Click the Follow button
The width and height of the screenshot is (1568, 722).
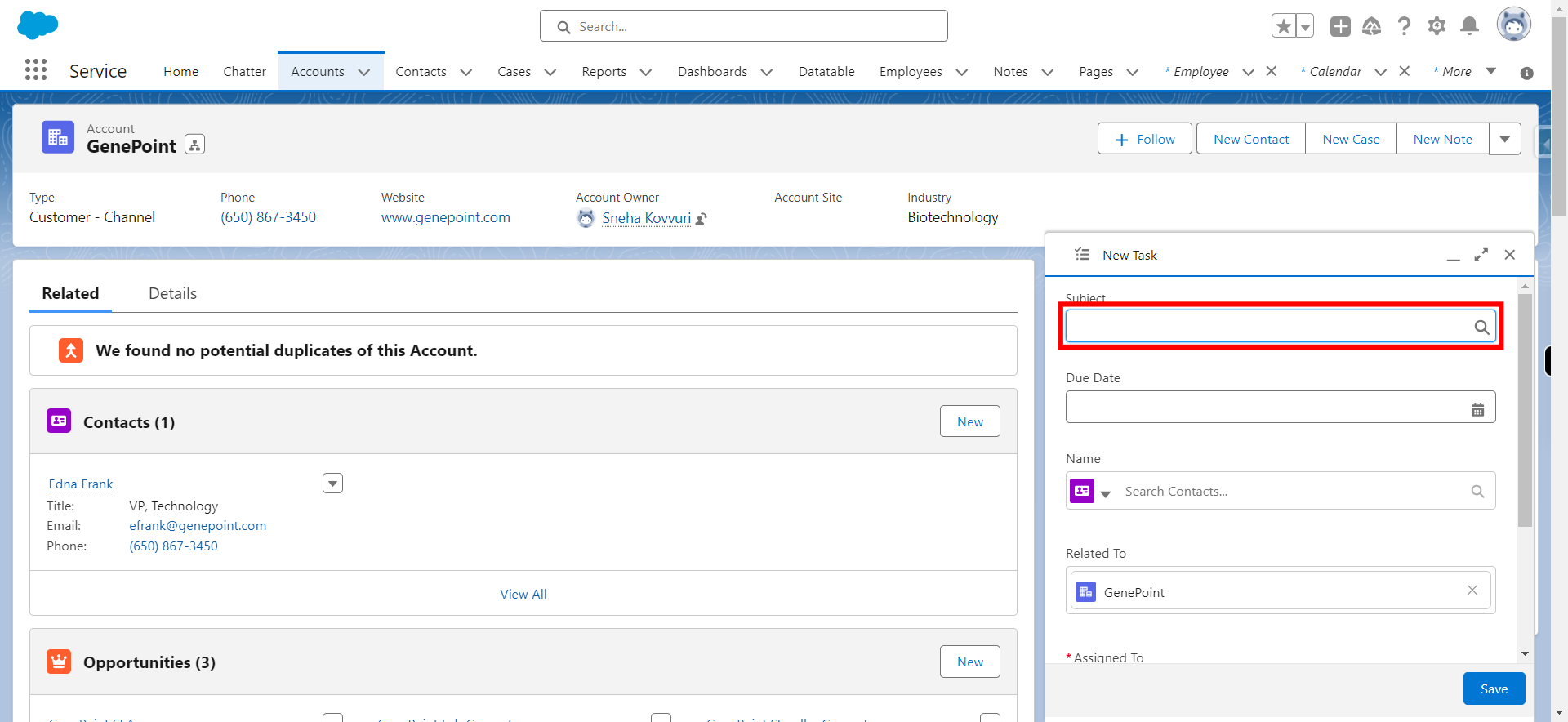tap(1145, 139)
